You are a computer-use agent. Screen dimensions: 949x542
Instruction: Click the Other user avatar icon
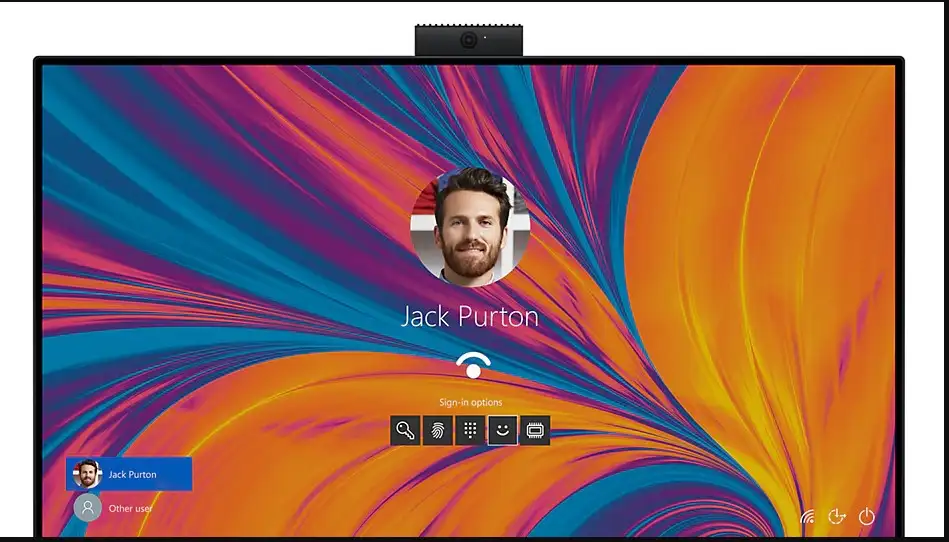click(88, 508)
